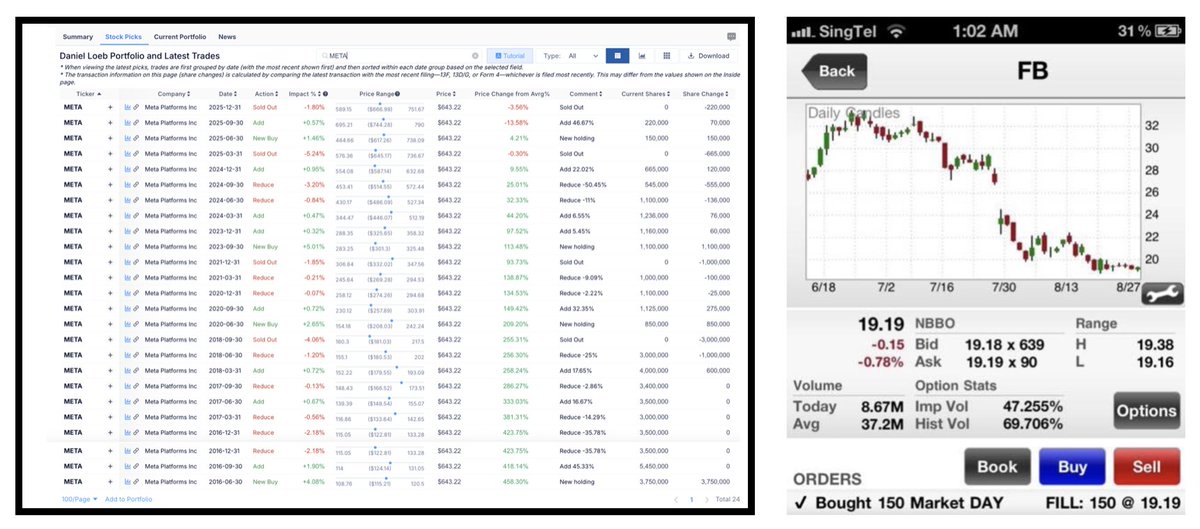Switch to table view toggle
Screen dimensions: 1200x529
click(617, 56)
